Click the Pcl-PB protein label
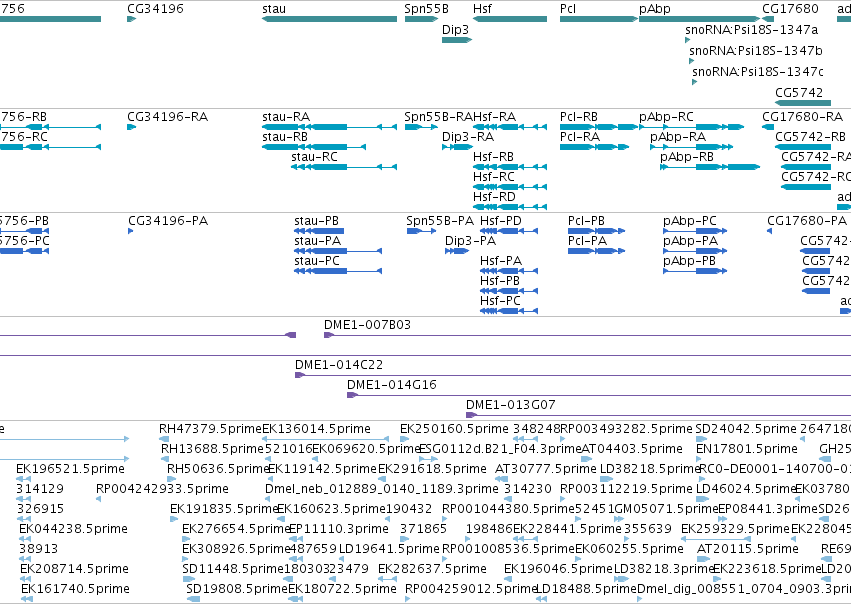The width and height of the screenshot is (851, 604). 586,221
